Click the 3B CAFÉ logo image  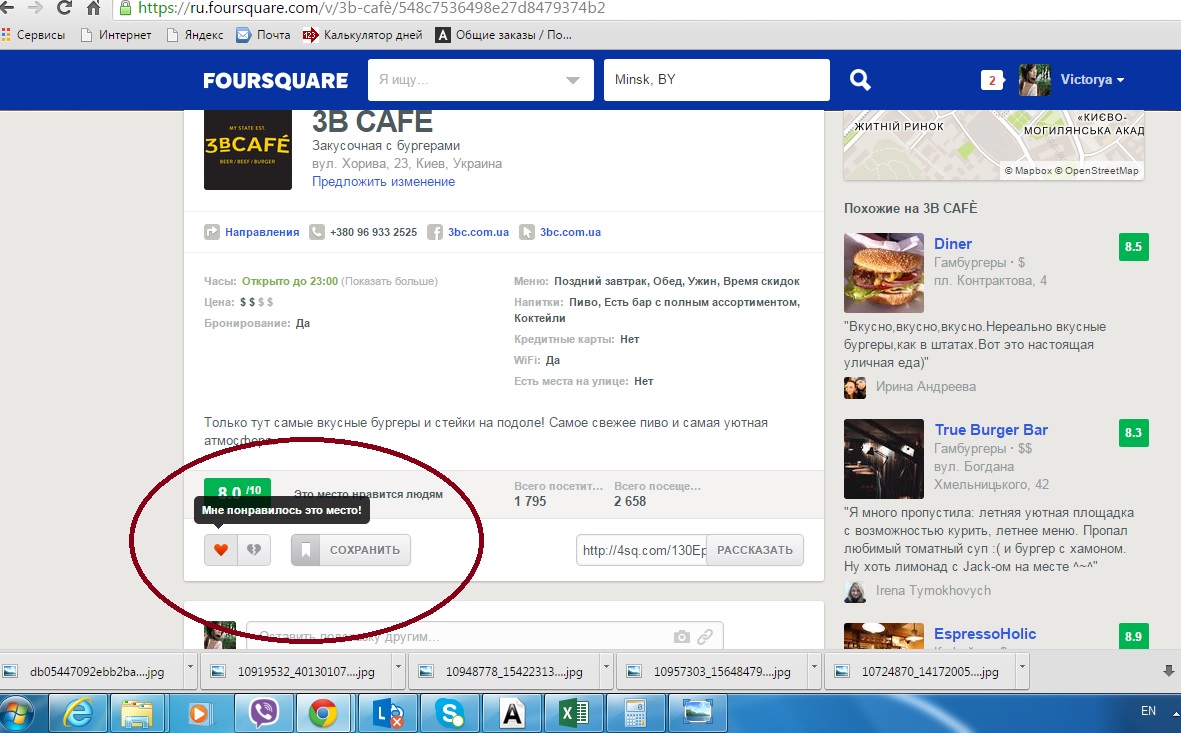(248, 150)
